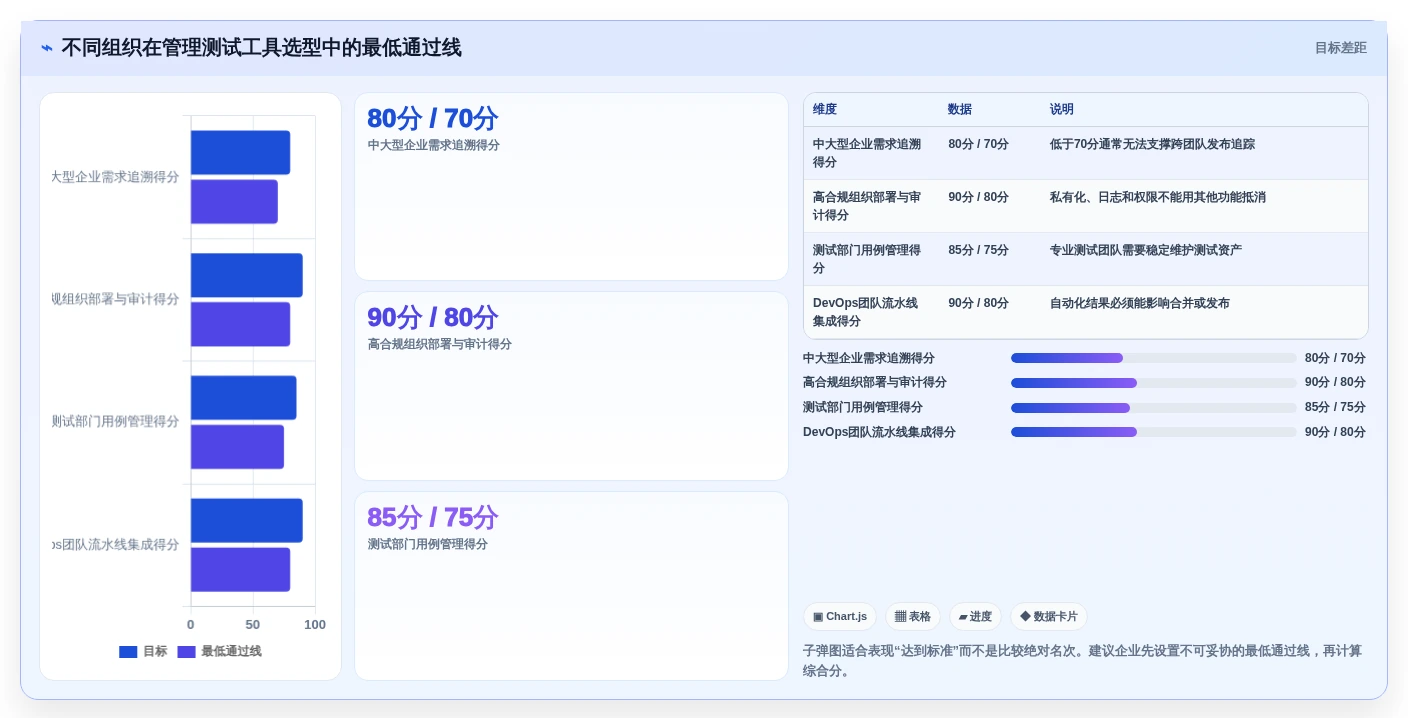
Task: Click description 专业测试团队需要稳定维护测试资产
Action: point(1146,250)
